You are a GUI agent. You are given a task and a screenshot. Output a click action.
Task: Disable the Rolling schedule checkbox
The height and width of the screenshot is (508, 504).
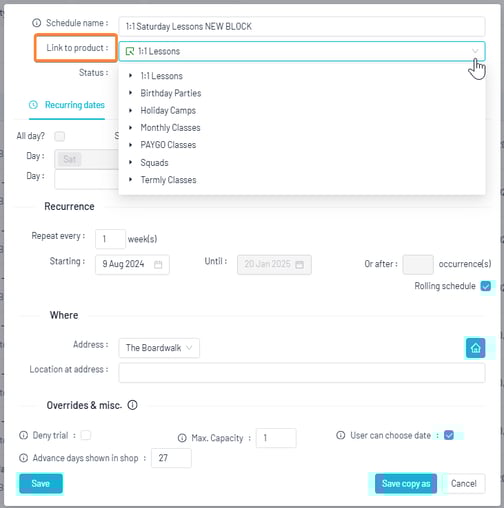point(486,286)
